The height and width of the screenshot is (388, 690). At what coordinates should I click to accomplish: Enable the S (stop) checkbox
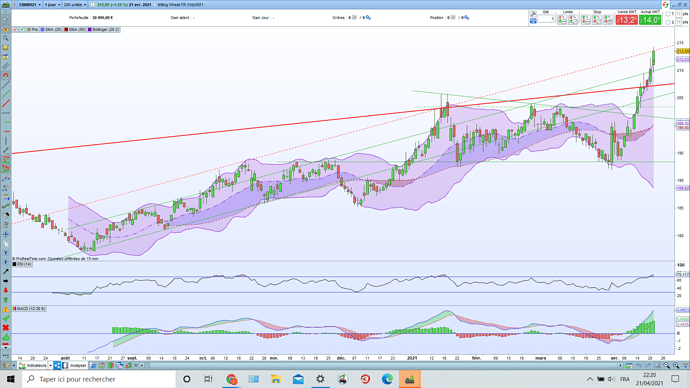click(x=668, y=22)
